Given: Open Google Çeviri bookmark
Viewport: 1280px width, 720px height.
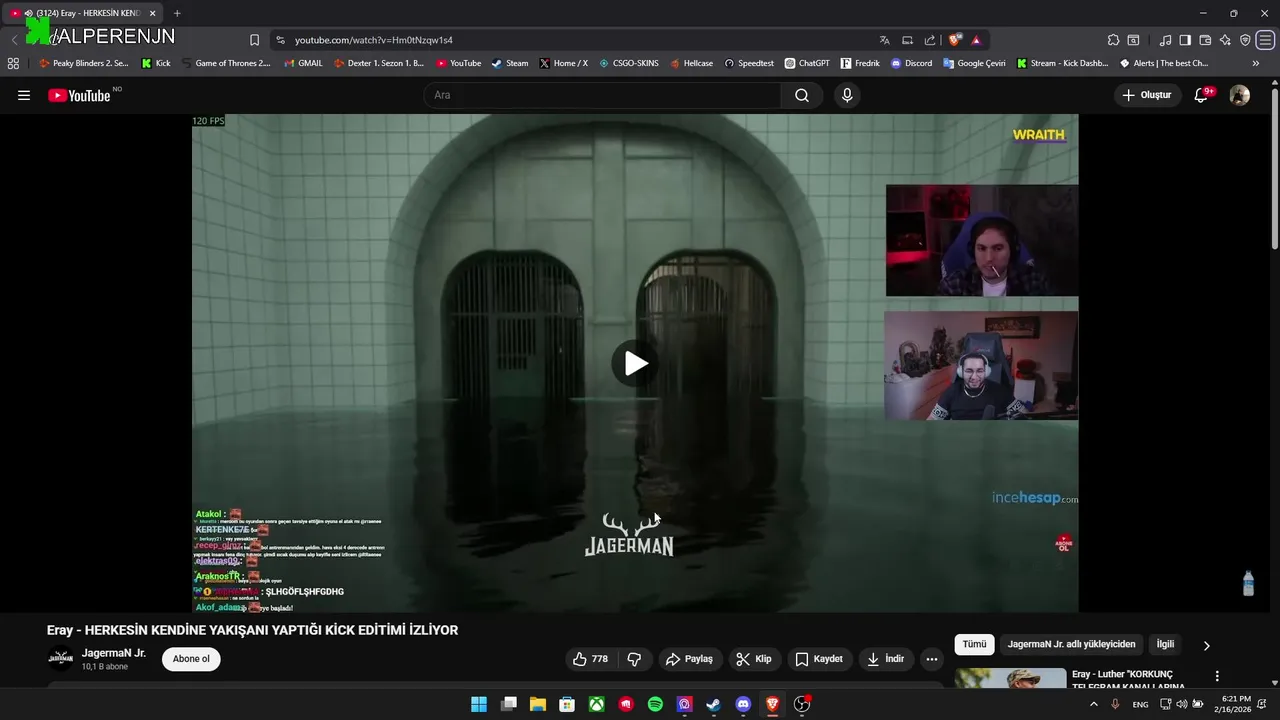Looking at the screenshot, I should 974,63.
